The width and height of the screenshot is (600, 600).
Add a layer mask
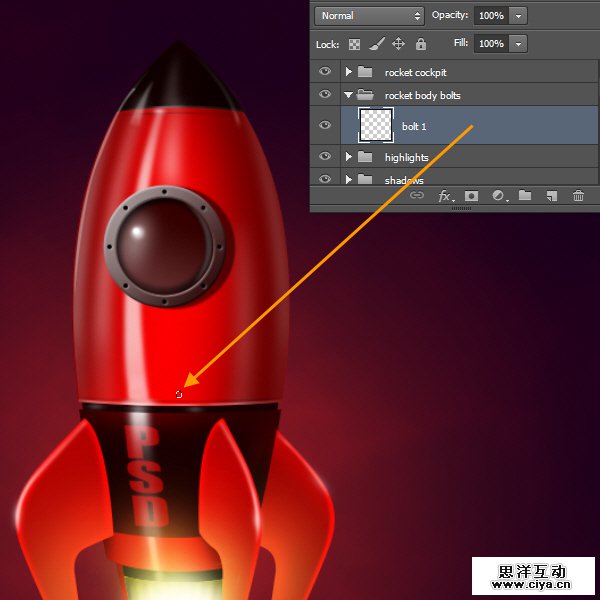click(471, 196)
